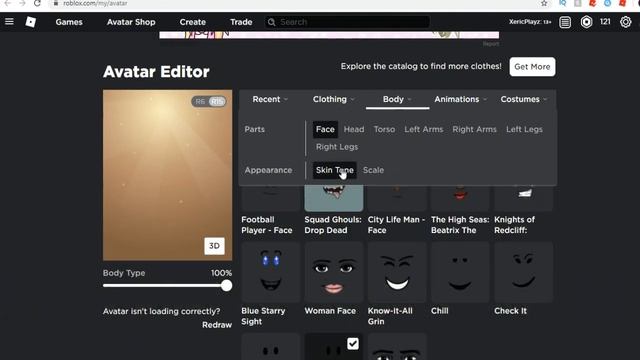Image resolution: width=640 pixels, height=360 pixels.
Task: Select Left Arms under Parts
Action: click(424, 129)
